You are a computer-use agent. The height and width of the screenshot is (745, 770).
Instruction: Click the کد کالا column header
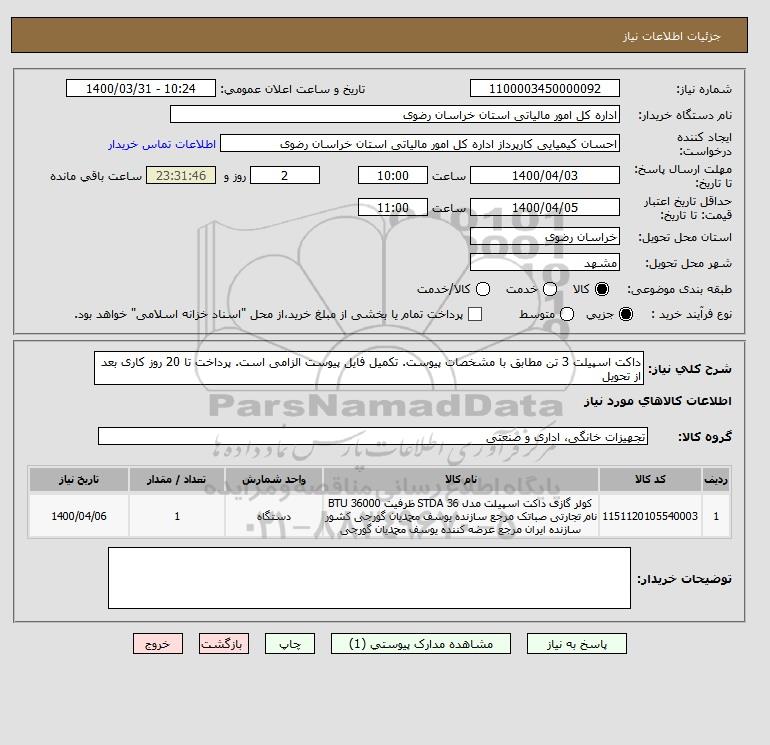(x=650, y=479)
